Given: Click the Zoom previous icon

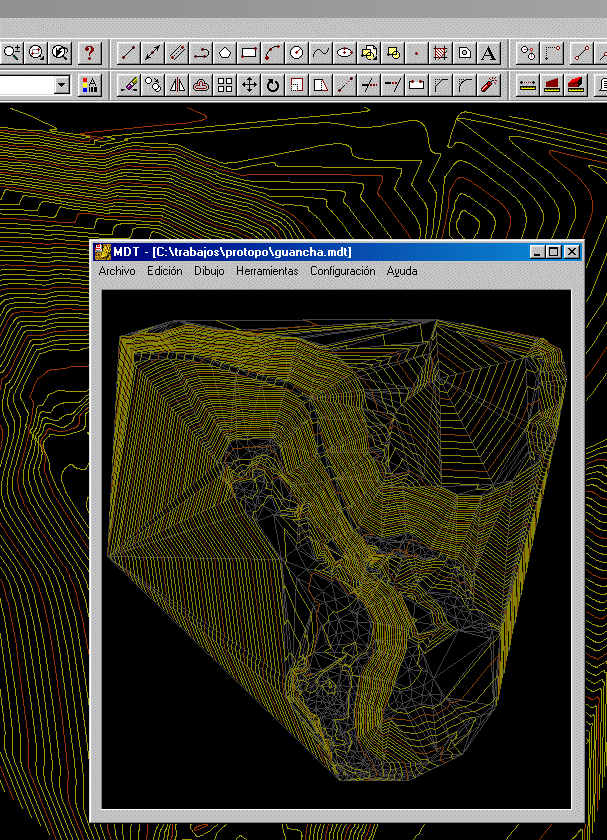Looking at the screenshot, I should click(60, 53).
